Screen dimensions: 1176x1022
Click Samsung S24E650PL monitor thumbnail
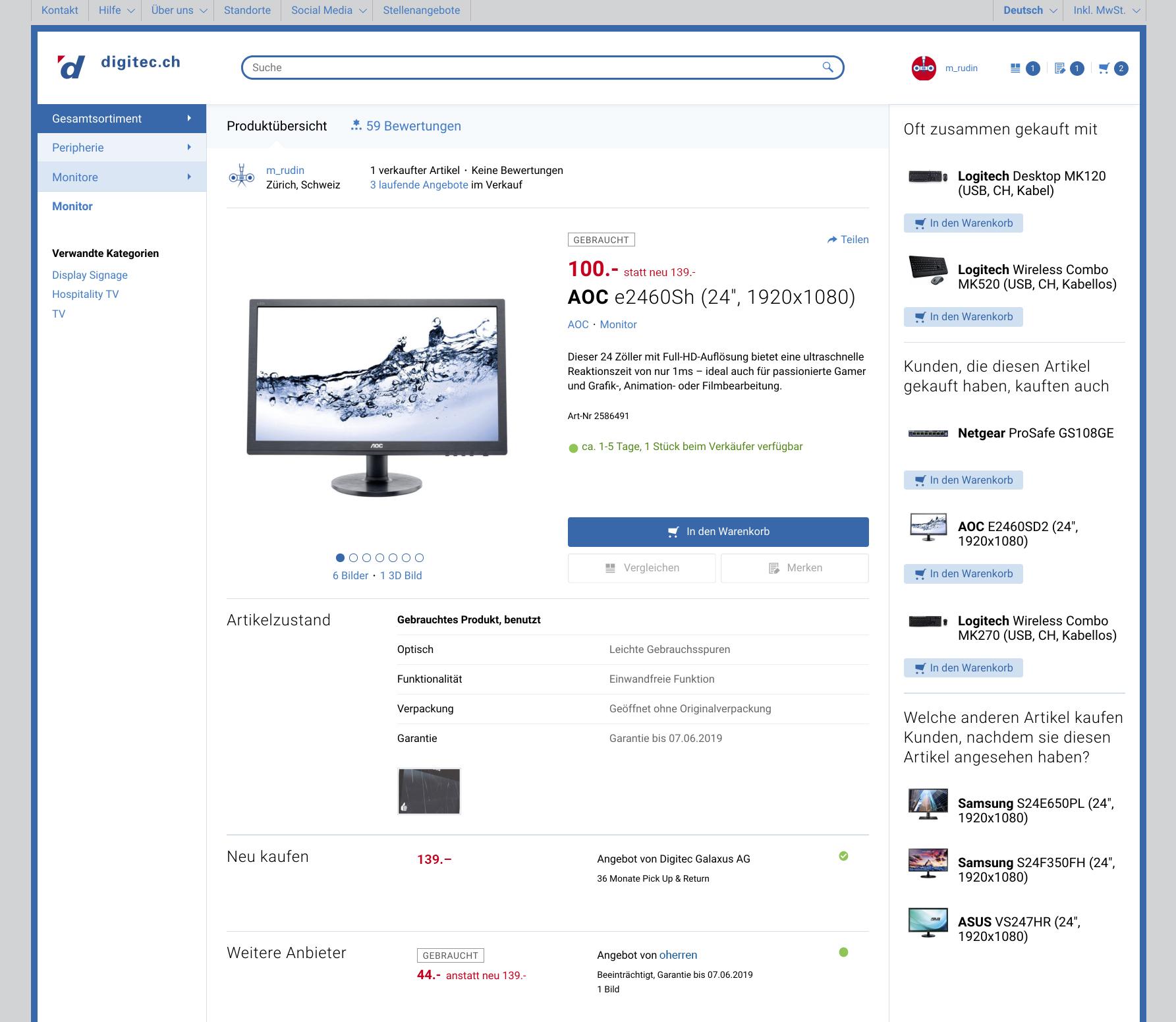(928, 804)
